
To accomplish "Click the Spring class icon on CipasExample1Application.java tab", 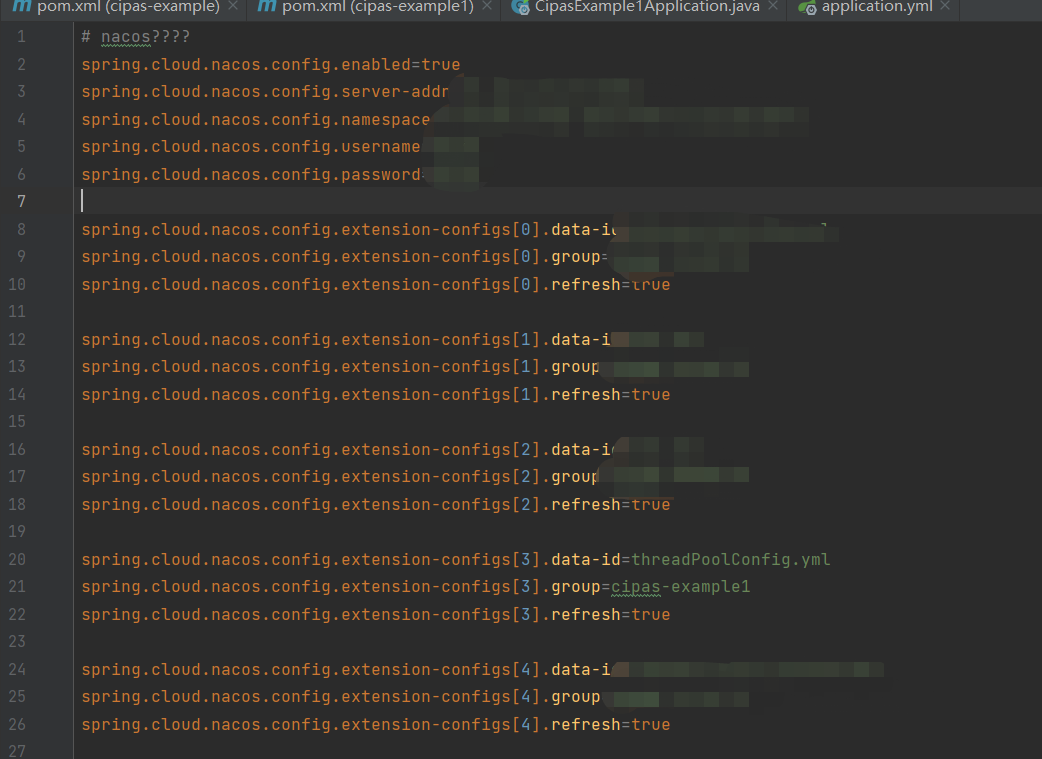I will click(521, 8).
